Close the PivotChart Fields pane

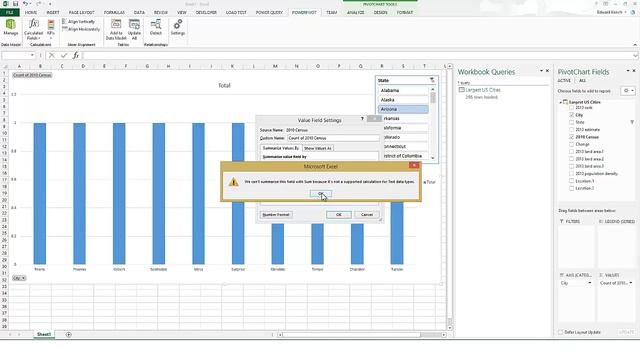[x=634, y=71]
